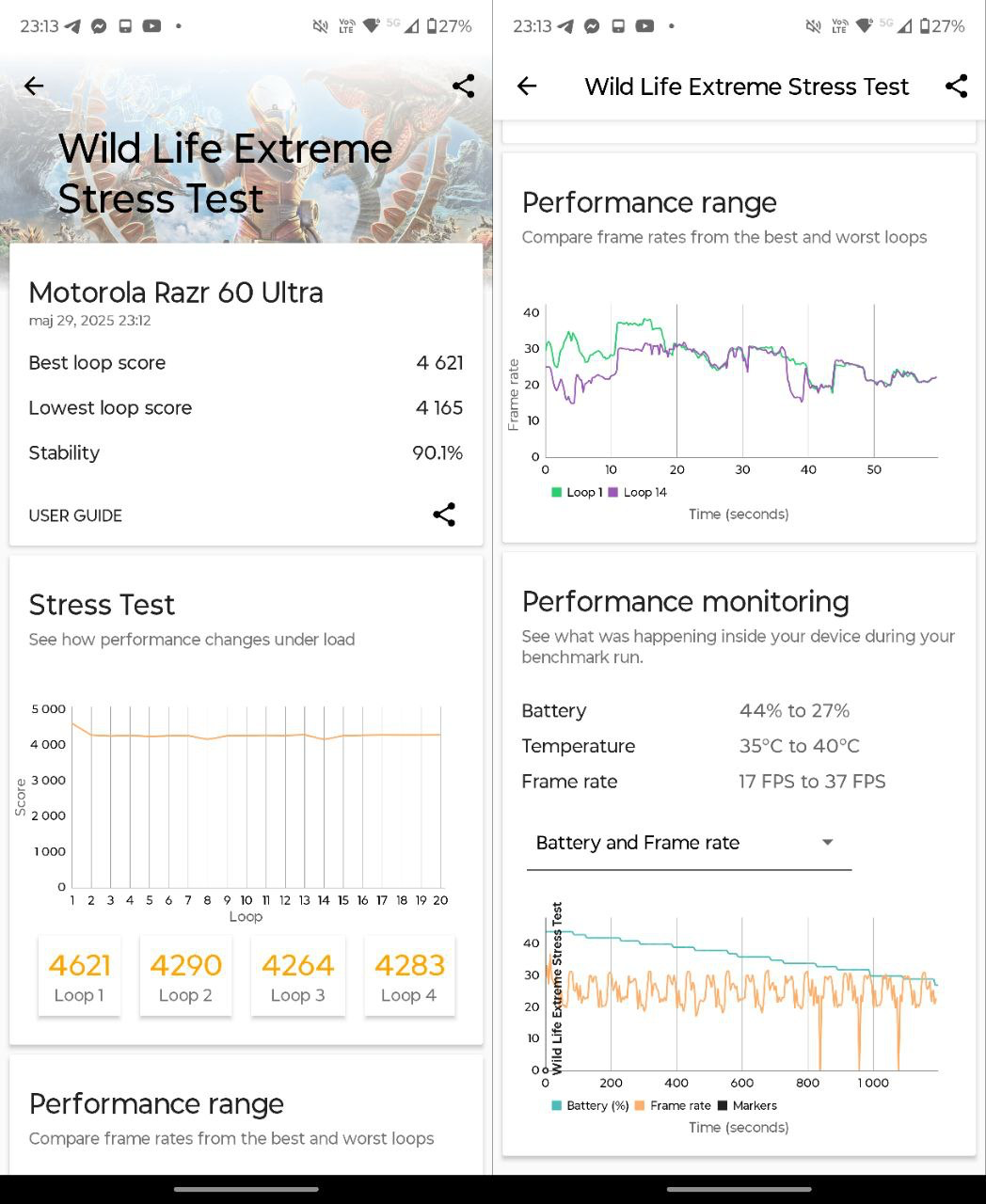Tap the YouTube notification icon in status bar

click(151, 26)
